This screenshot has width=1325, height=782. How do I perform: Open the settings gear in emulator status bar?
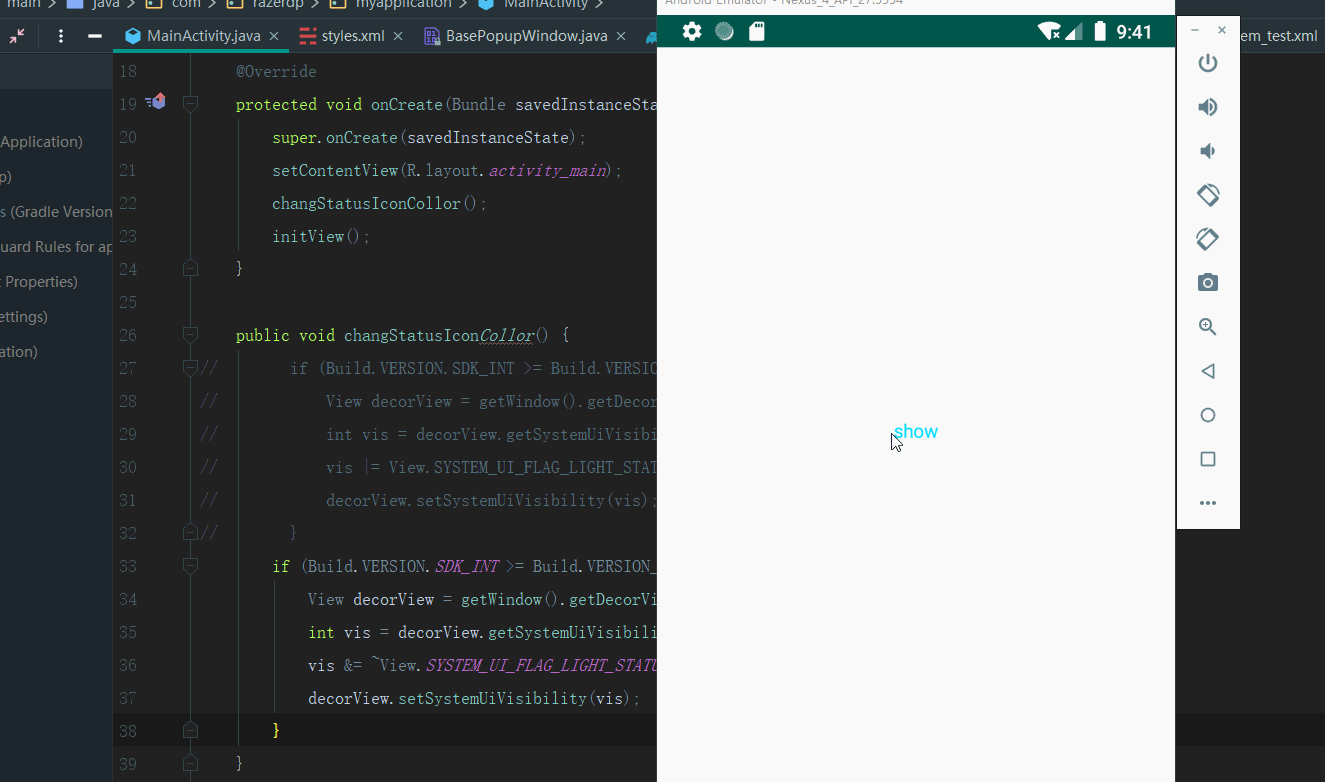tap(691, 31)
